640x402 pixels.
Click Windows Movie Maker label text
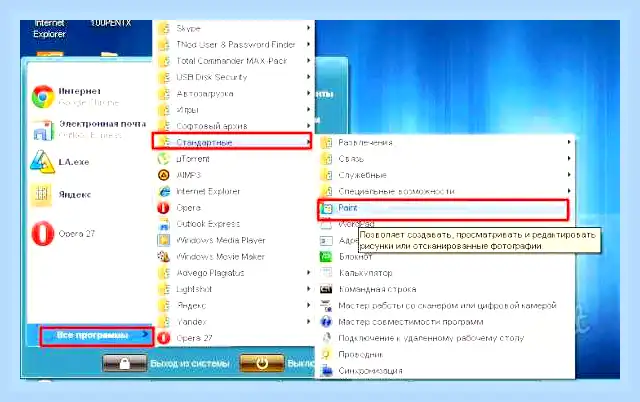click(220, 256)
